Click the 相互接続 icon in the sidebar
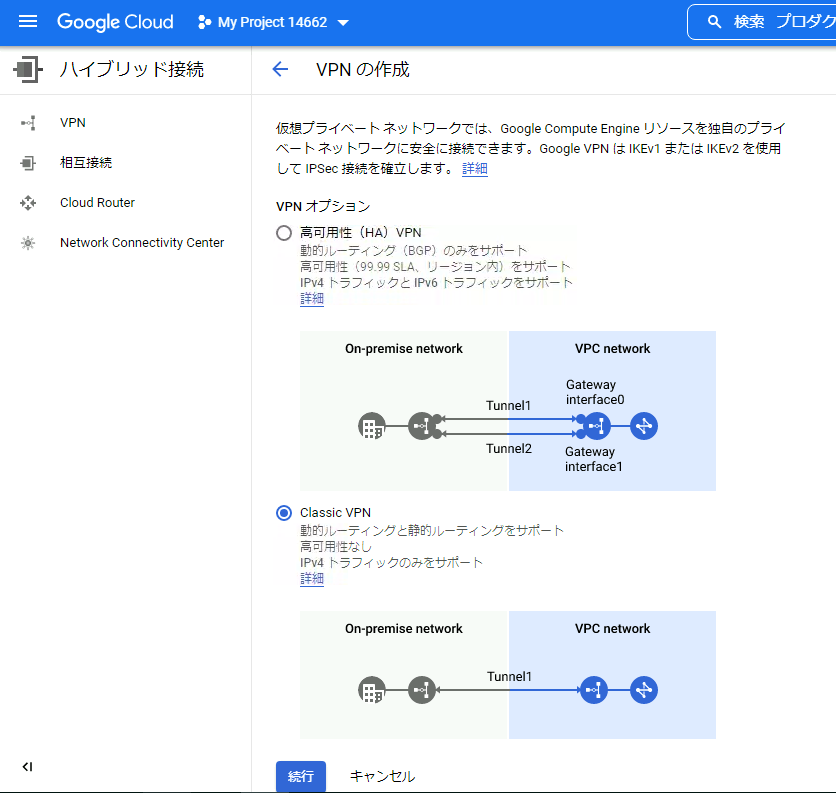Viewport: 836px width, 793px height. 28,162
